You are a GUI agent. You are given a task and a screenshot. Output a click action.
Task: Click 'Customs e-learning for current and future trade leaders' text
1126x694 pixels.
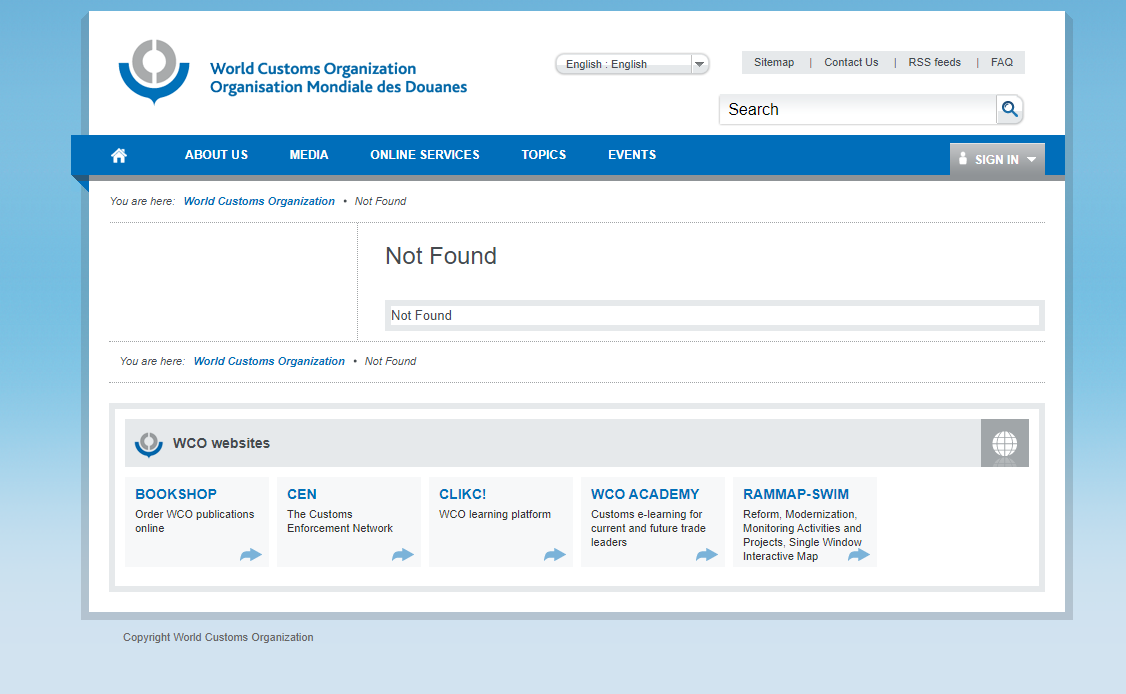click(x=648, y=528)
